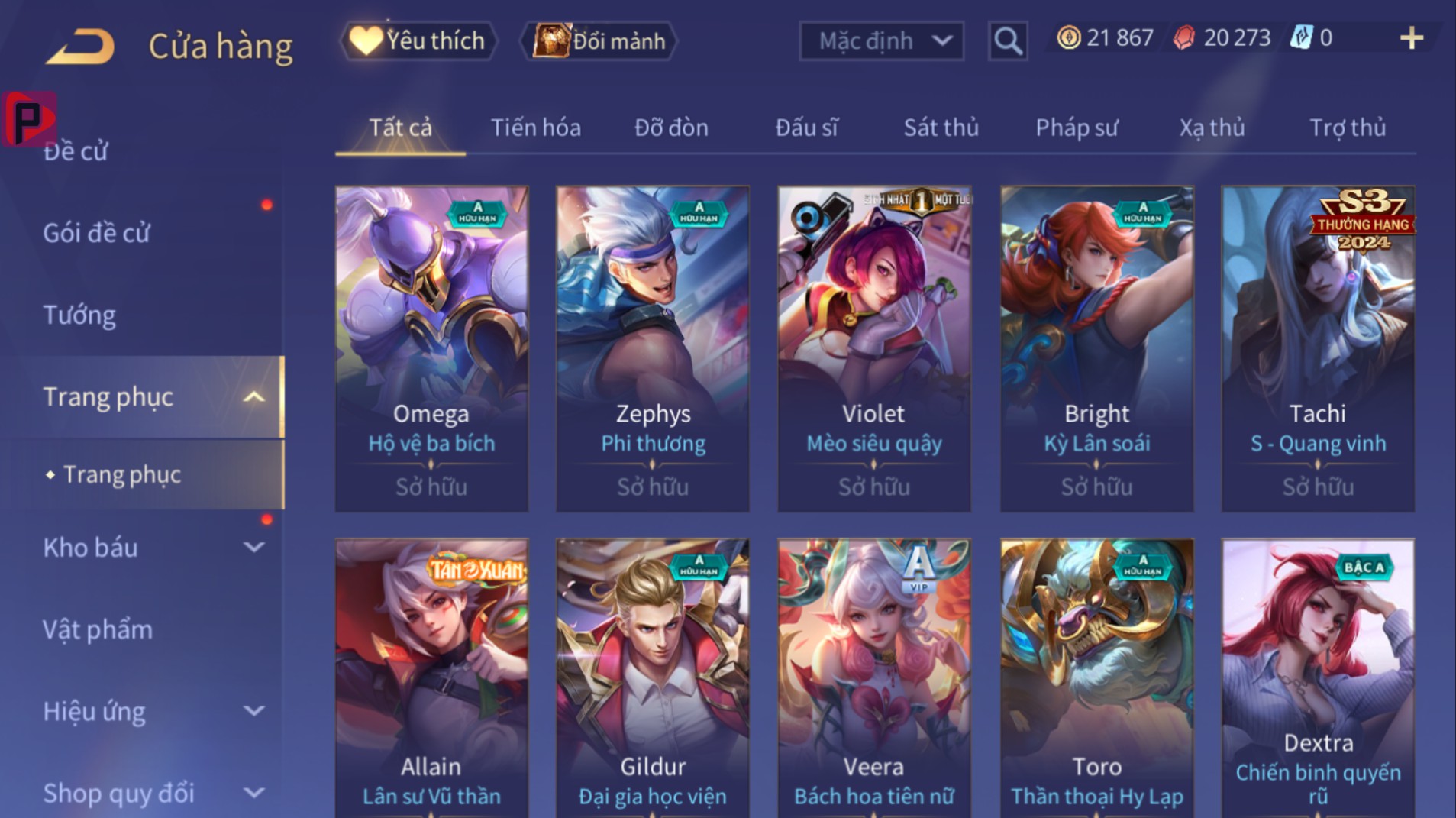1456x818 pixels.
Task: Go to Tướng in the sidebar
Action: pyautogui.click(x=79, y=315)
